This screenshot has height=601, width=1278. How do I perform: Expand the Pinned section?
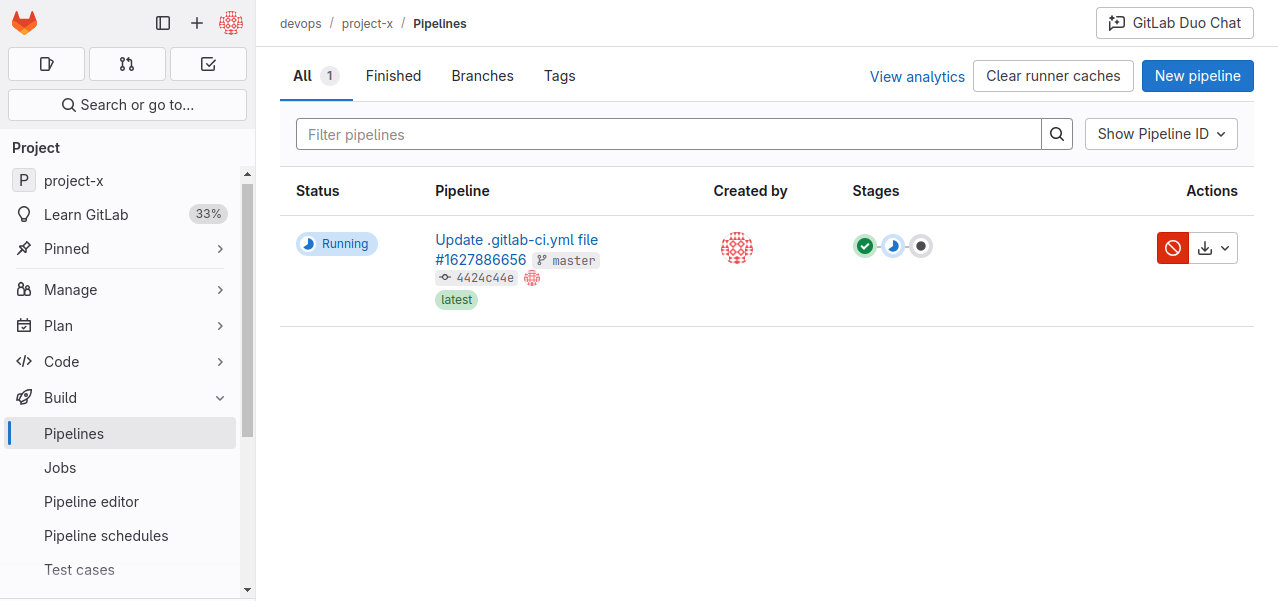[120, 249]
